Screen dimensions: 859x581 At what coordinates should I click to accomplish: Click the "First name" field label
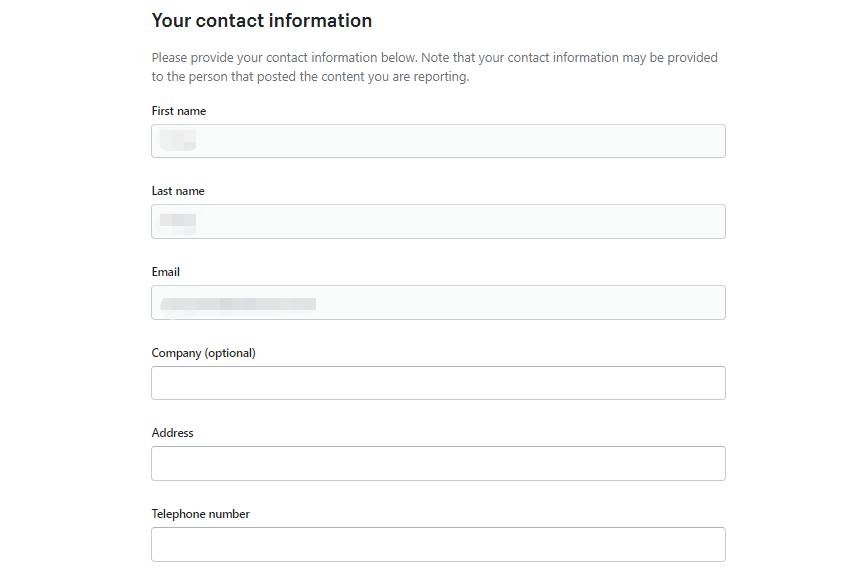[179, 111]
